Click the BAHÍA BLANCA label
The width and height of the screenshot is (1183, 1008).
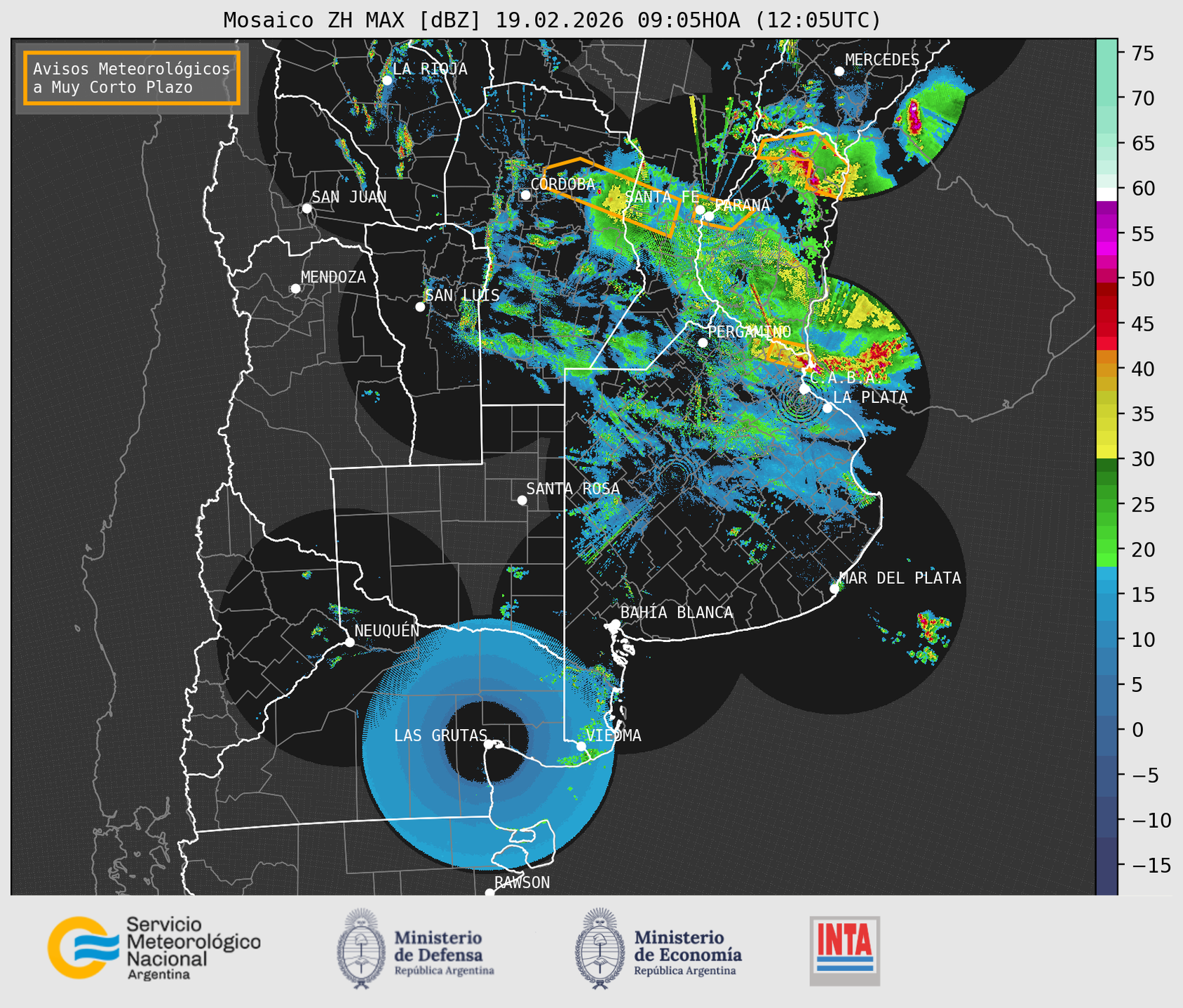point(677,613)
